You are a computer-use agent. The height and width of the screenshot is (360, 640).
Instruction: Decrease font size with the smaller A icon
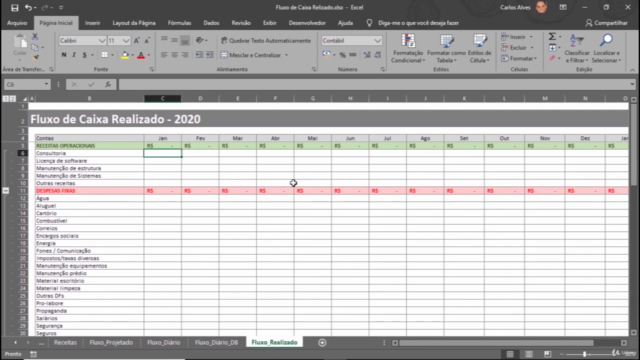click(x=147, y=40)
